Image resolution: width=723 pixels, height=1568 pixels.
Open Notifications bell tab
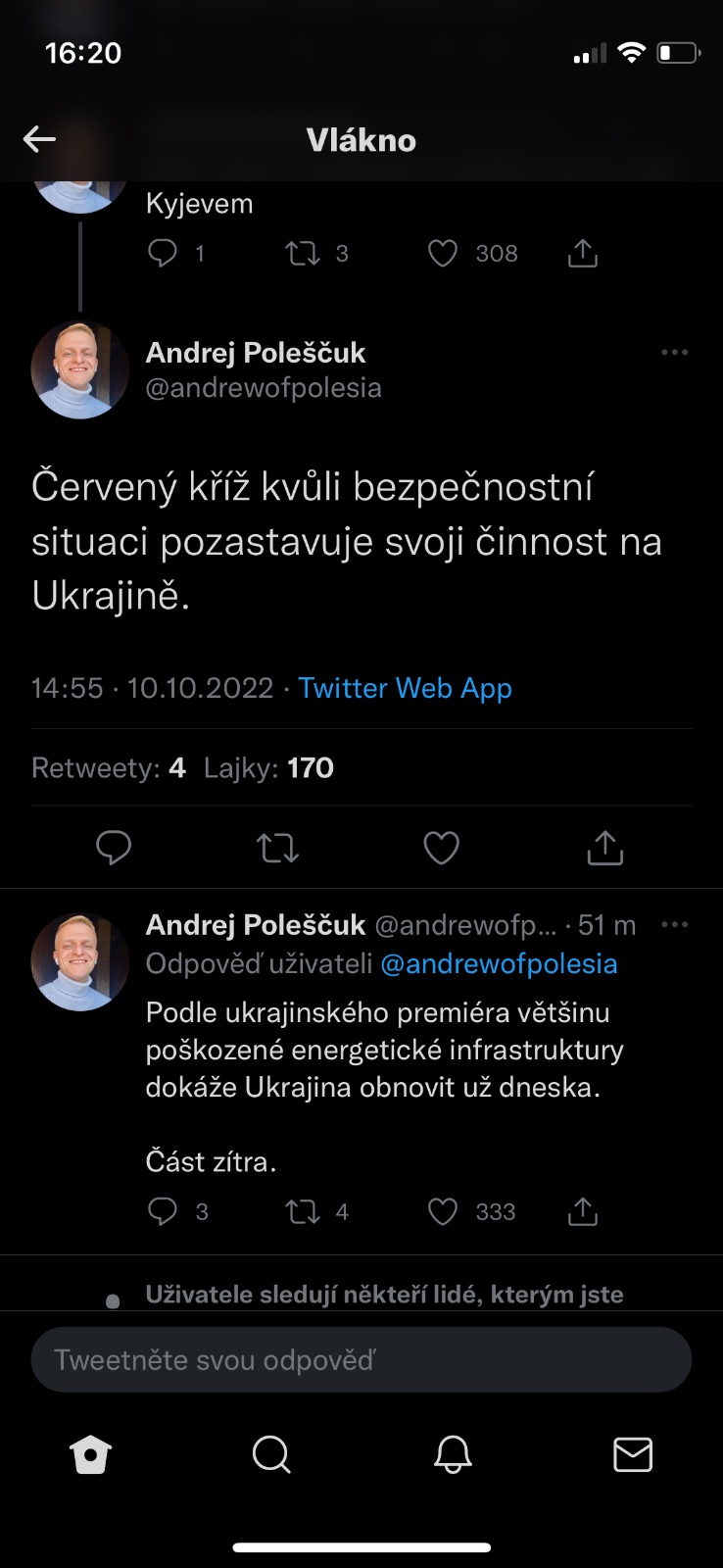click(453, 1455)
